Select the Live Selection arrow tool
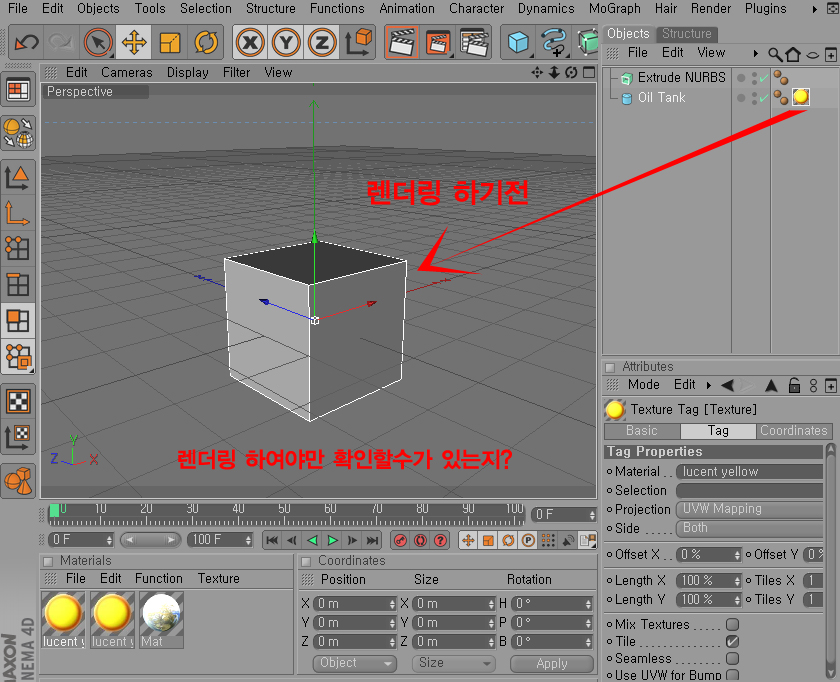This screenshot has width=840, height=682. click(98, 42)
